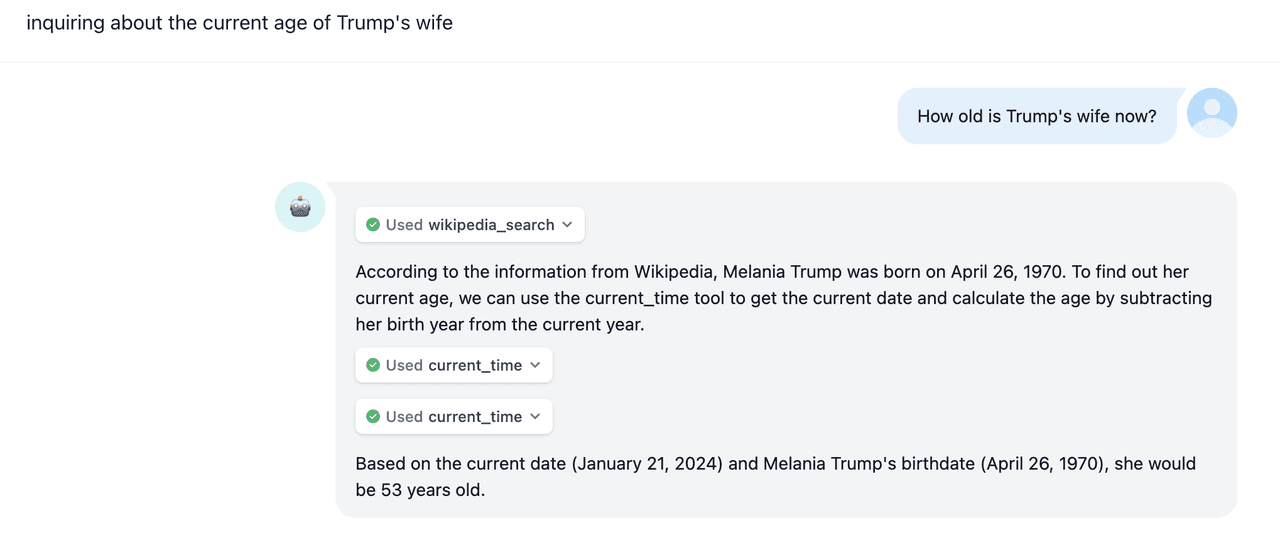Screen dimensions: 1280x543
Task: Expand the wikipedia_search tool call chevron
Action: tap(568, 225)
